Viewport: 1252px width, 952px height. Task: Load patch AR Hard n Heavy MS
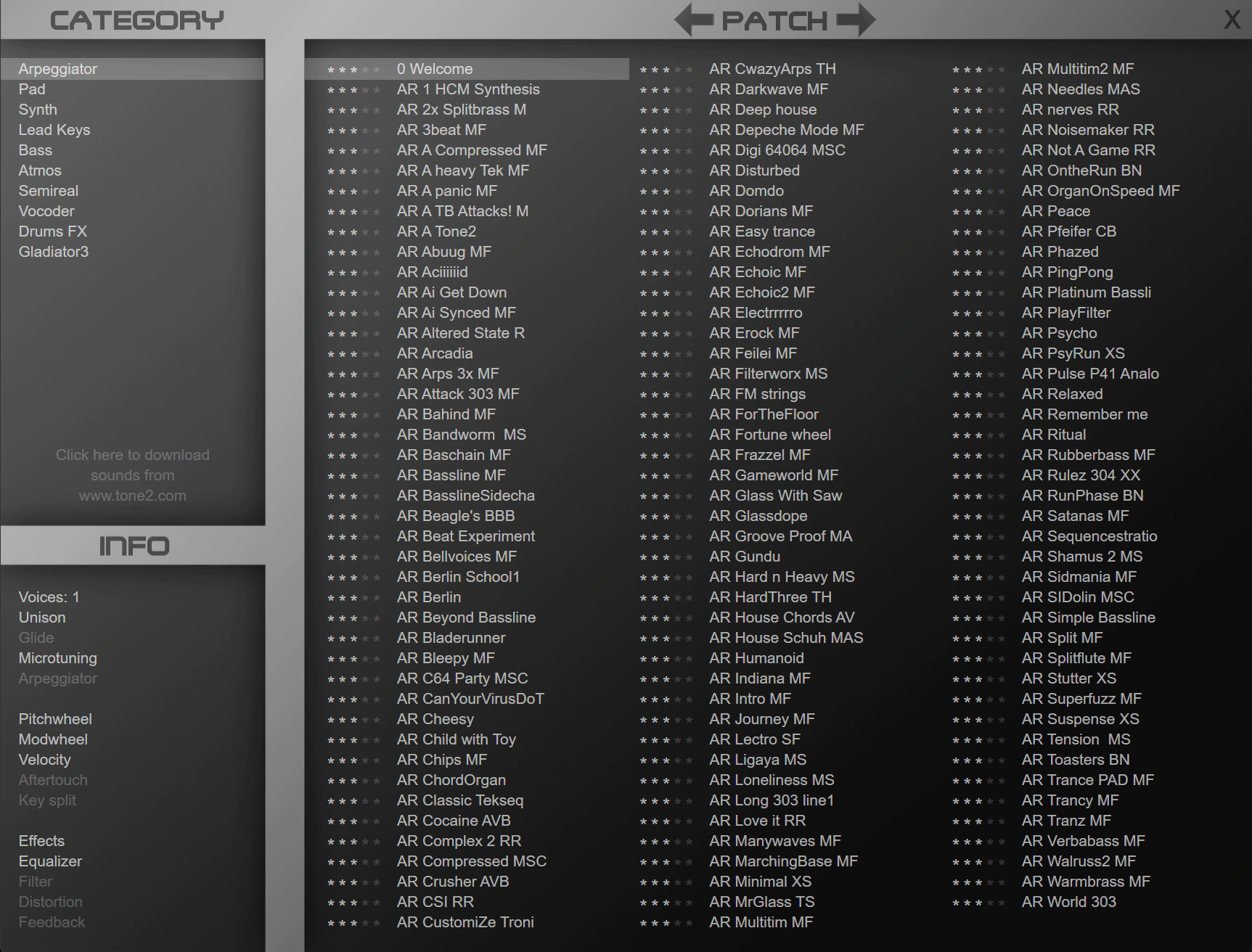point(782,577)
